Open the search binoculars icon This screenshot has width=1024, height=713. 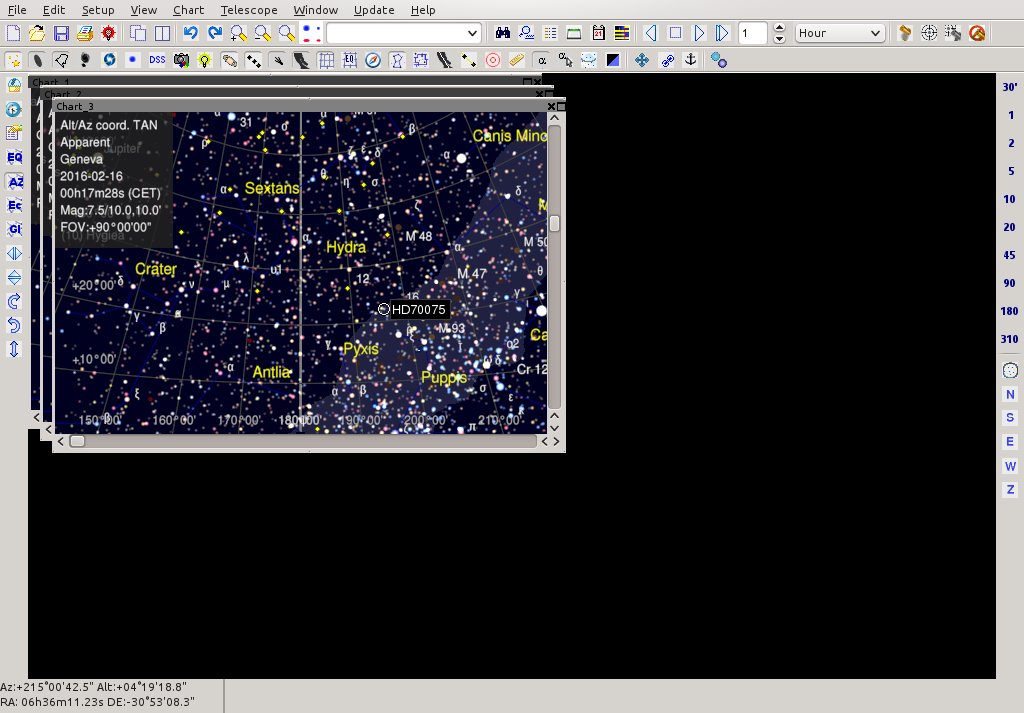(502, 33)
